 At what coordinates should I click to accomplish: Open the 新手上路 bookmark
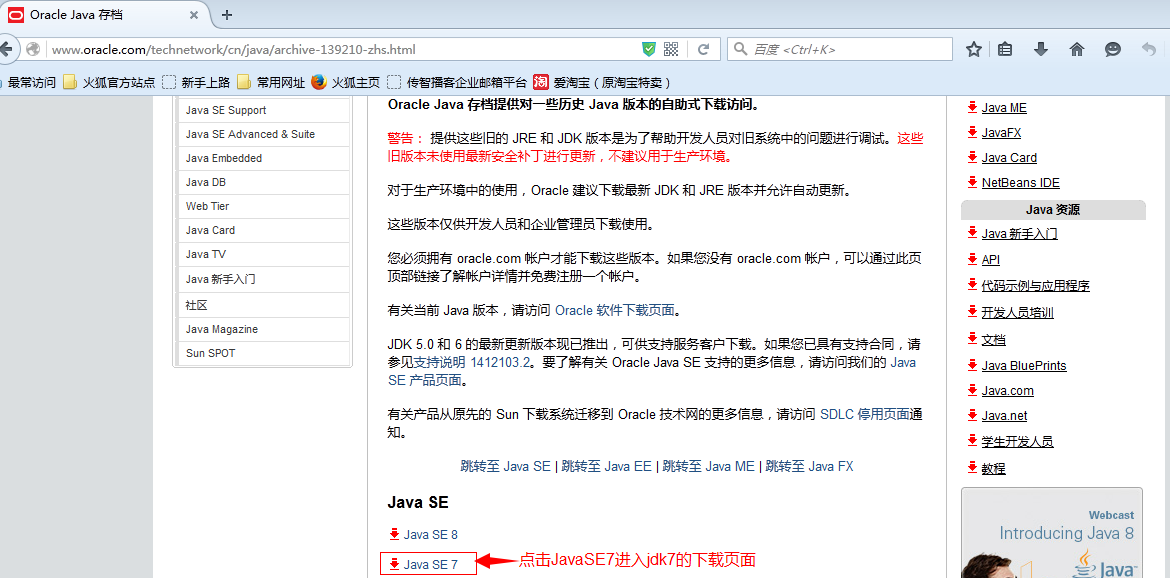tap(196, 82)
